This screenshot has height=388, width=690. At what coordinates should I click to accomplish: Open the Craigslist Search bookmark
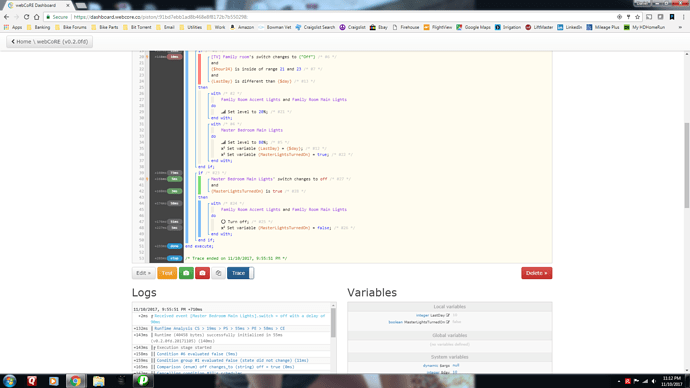315,27
